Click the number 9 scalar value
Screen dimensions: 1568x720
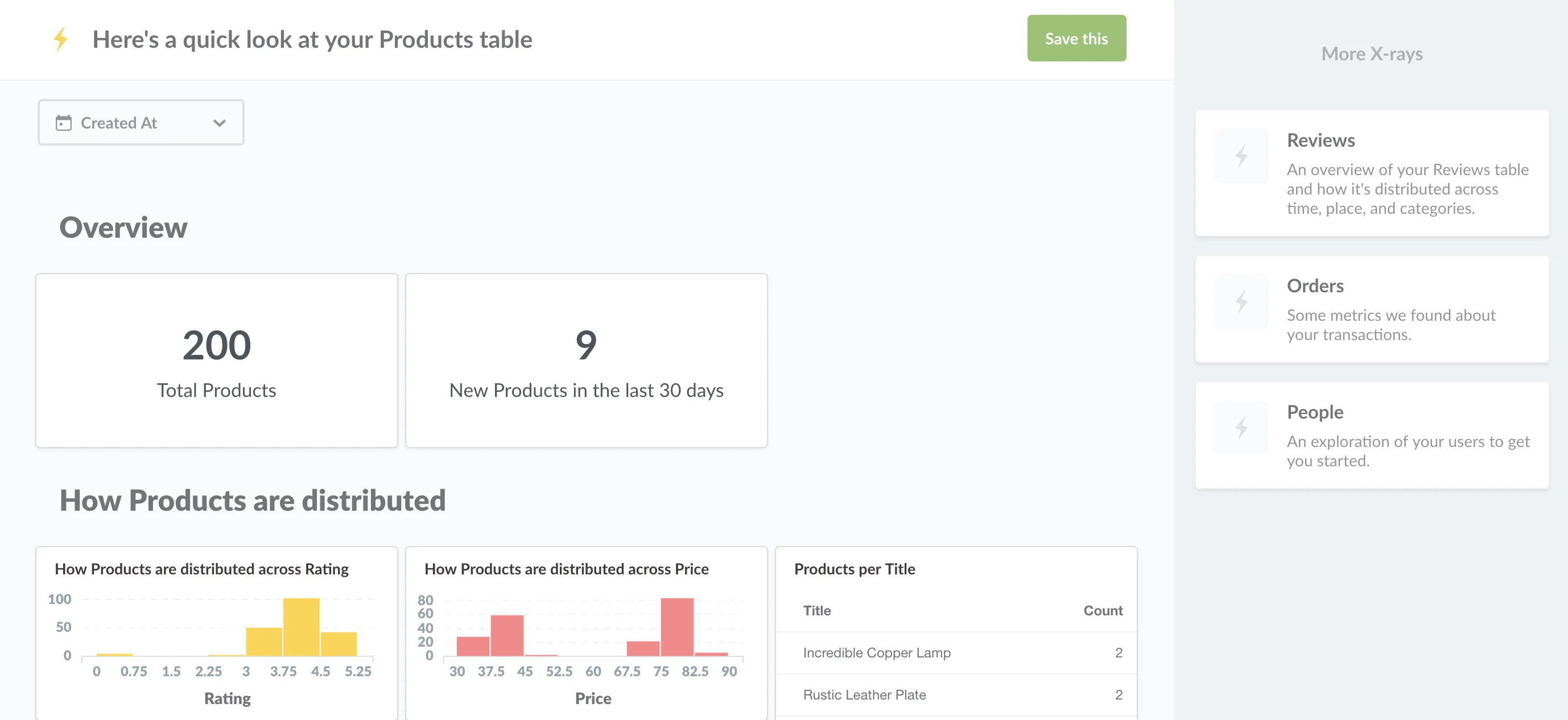[586, 345]
